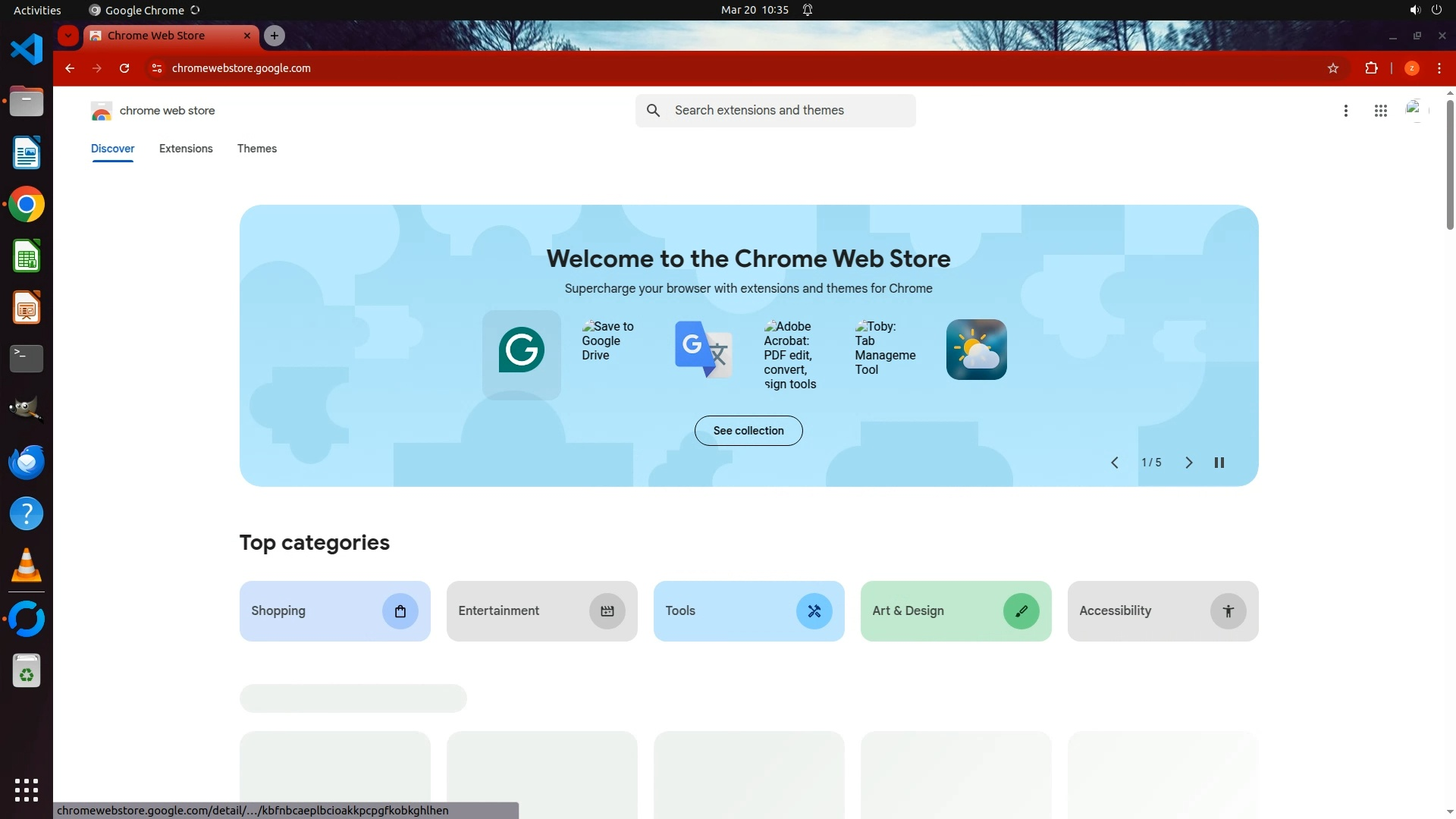Screen dimensions: 1456x819
Task: Click the See collection button
Action: pos(748,431)
